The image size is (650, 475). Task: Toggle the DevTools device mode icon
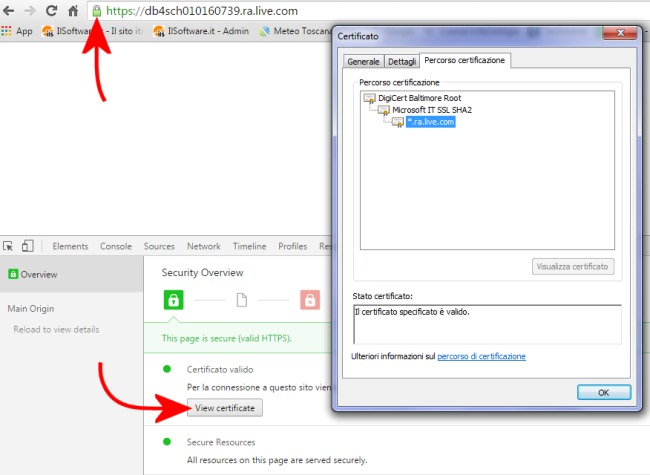tap(28, 246)
